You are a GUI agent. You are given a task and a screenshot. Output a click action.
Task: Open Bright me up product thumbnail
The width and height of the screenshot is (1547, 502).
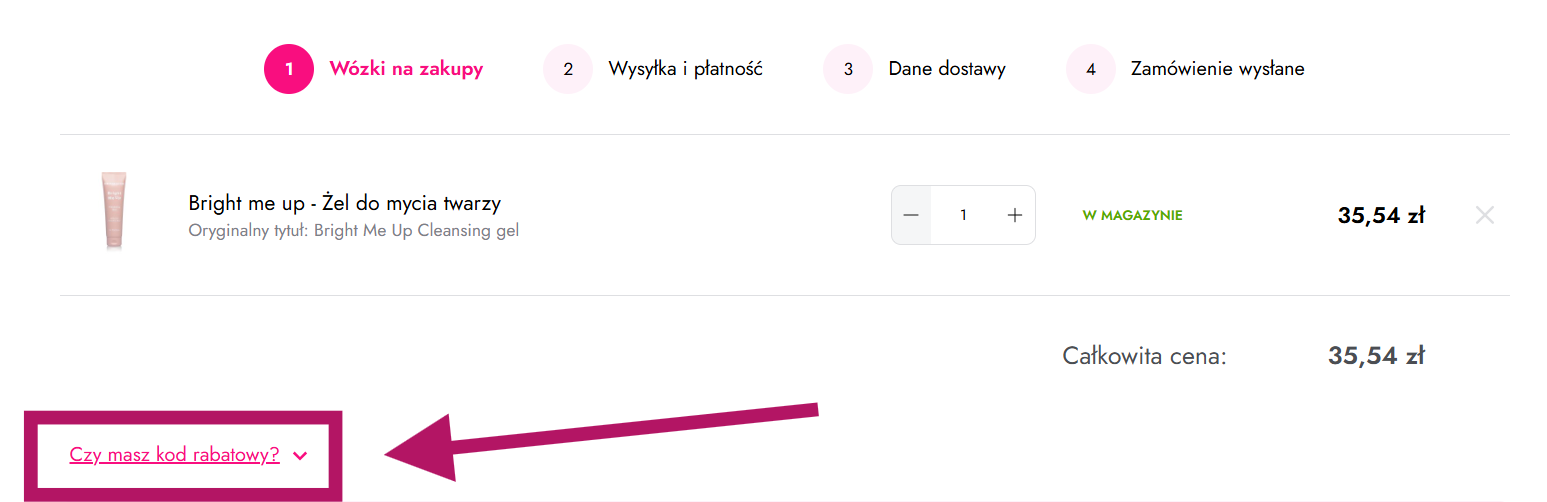(114, 210)
